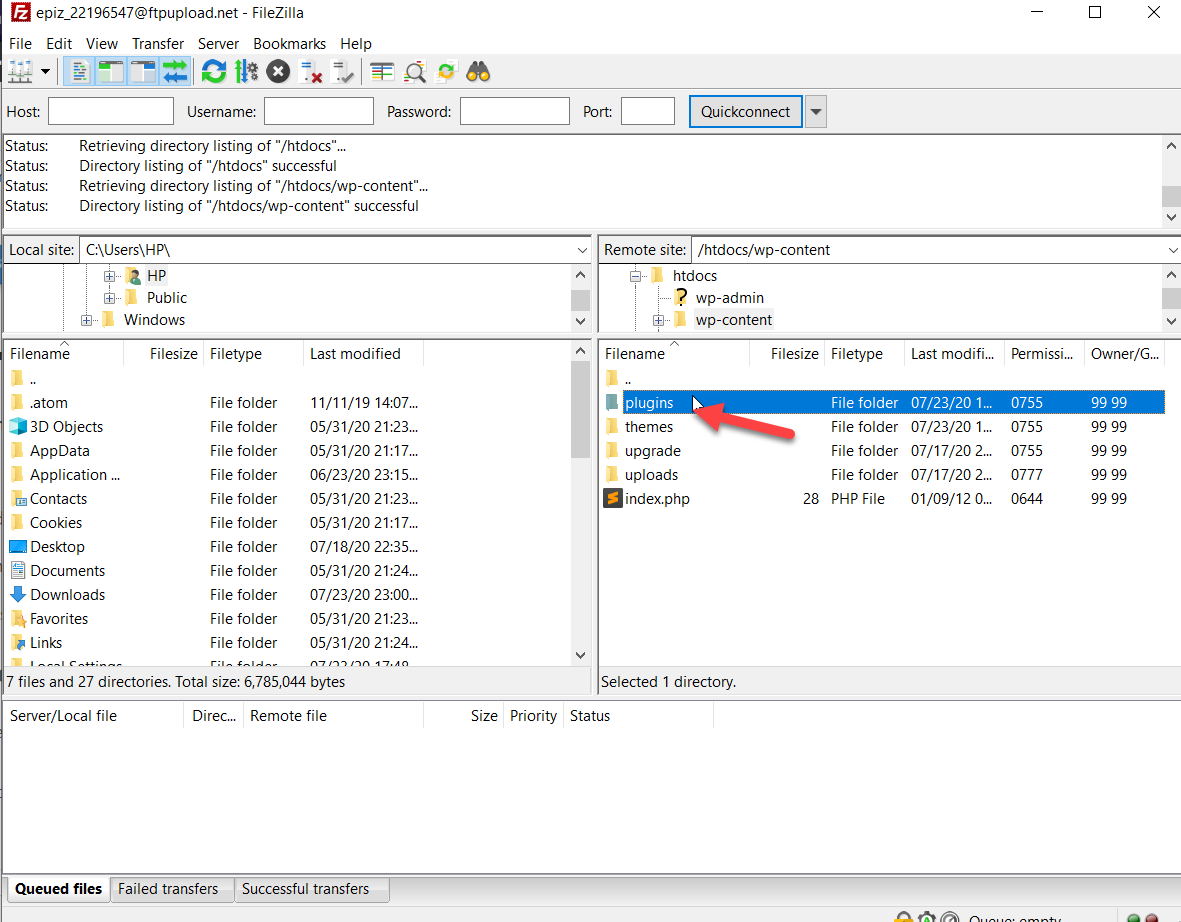Reconnect to the last used server
This screenshot has width=1181, height=922.
coord(343,72)
